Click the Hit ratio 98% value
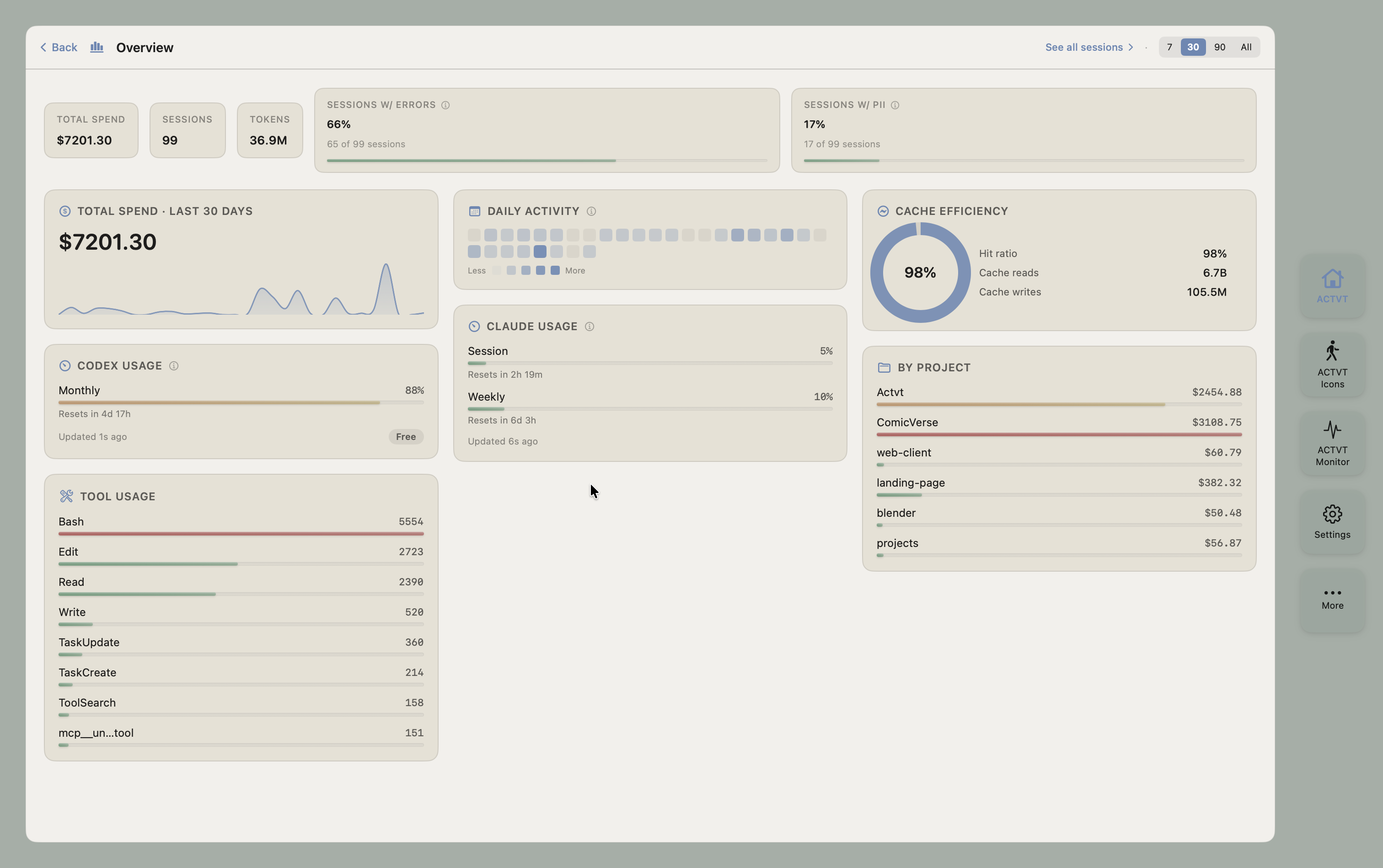 (1214, 254)
